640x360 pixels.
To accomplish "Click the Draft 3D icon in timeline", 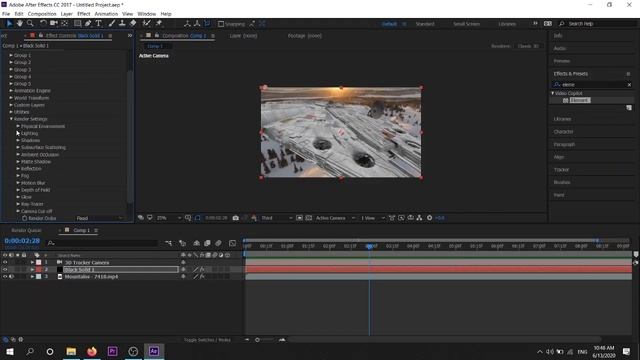I will click(182, 243).
